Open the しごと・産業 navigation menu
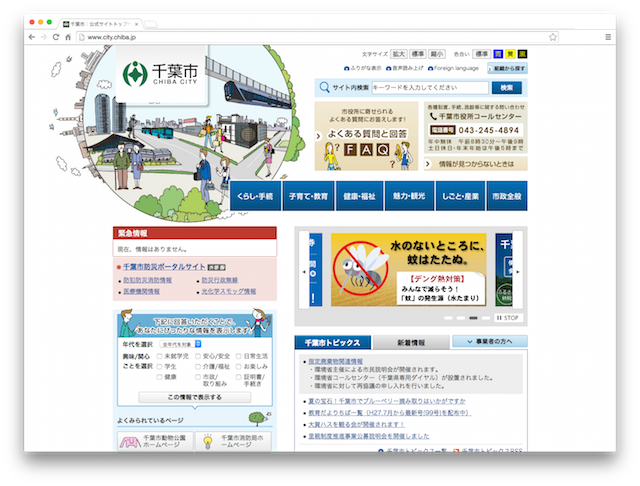The image size is (640, 486). pos(460,196)
